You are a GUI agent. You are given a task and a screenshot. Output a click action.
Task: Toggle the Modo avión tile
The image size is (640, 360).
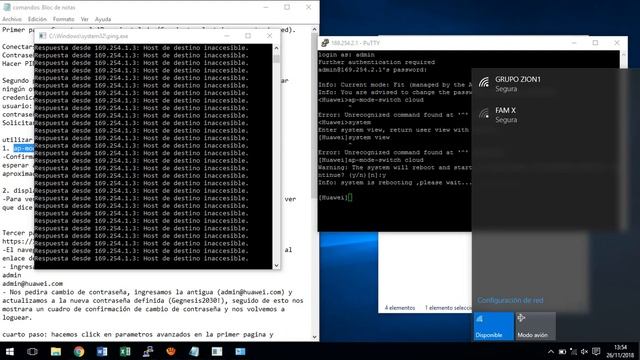[536, 326]
